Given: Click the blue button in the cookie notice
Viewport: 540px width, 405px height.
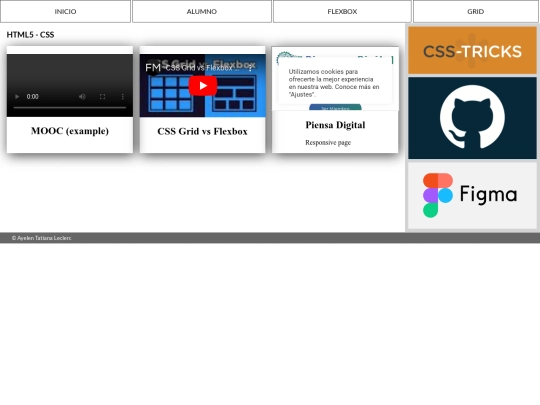Looking at the screenshot, I should (x=335, y=107).
